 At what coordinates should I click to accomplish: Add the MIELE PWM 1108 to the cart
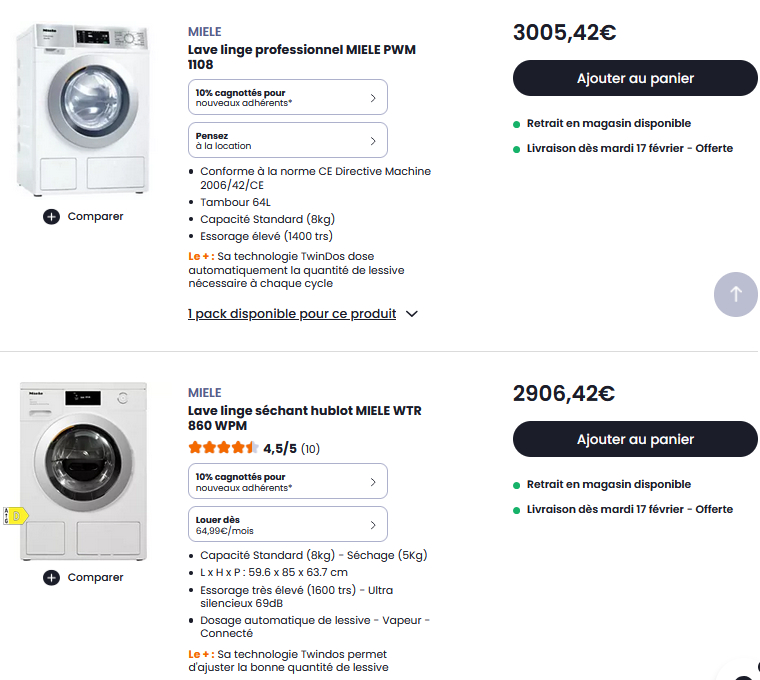coord(635,78)
